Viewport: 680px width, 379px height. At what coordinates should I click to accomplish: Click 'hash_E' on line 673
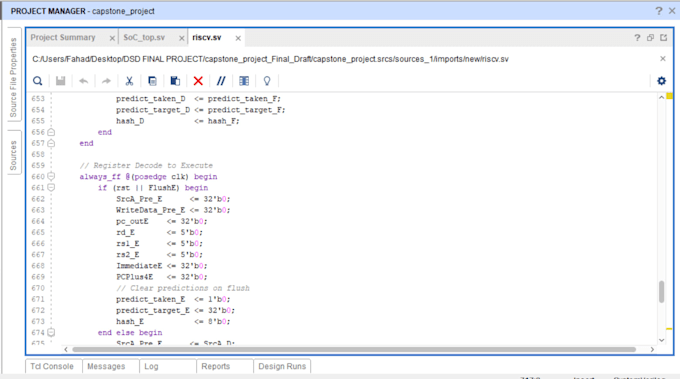tap(130, 322)
